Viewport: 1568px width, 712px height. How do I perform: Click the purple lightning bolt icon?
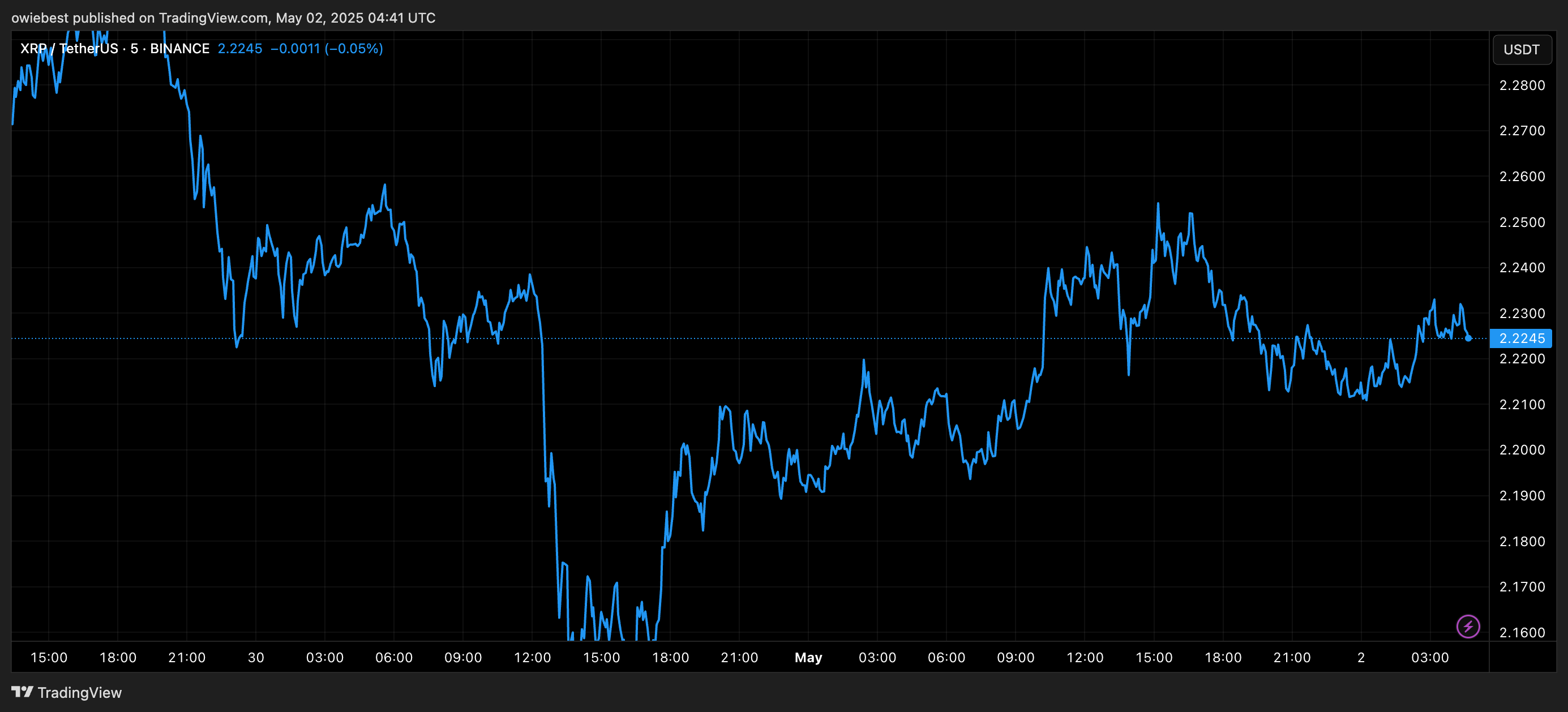(1468, 626)
